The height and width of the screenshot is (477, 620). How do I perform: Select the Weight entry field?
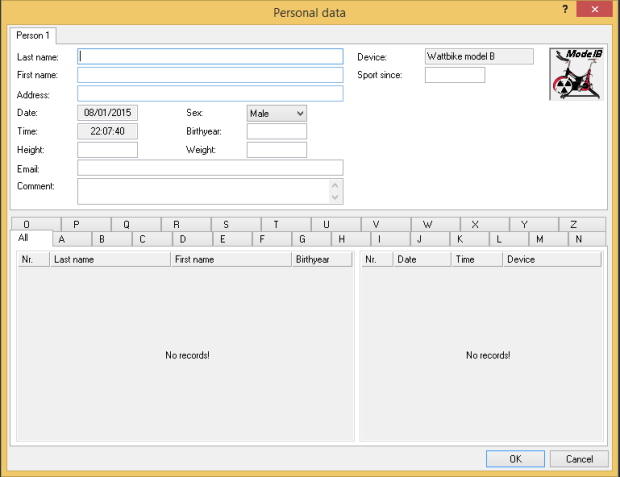point(277,150)
